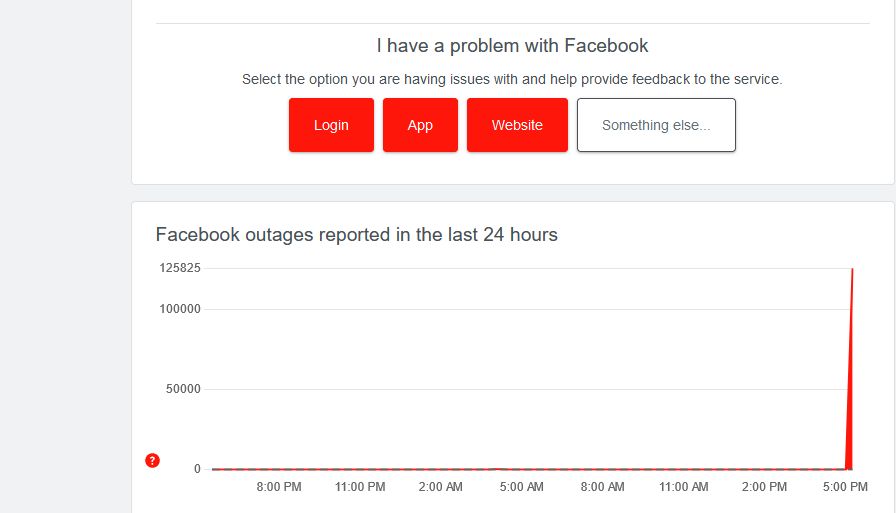Click the 5:00 PM axis label
The image size is (896, 513).
[845, 487]
